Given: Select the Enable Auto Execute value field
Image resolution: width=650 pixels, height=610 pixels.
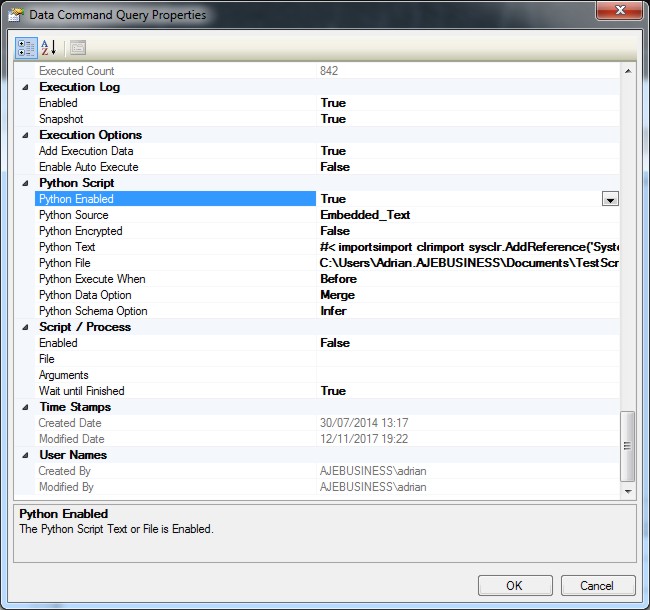Looking at the screenshot, I should point(468,167).
